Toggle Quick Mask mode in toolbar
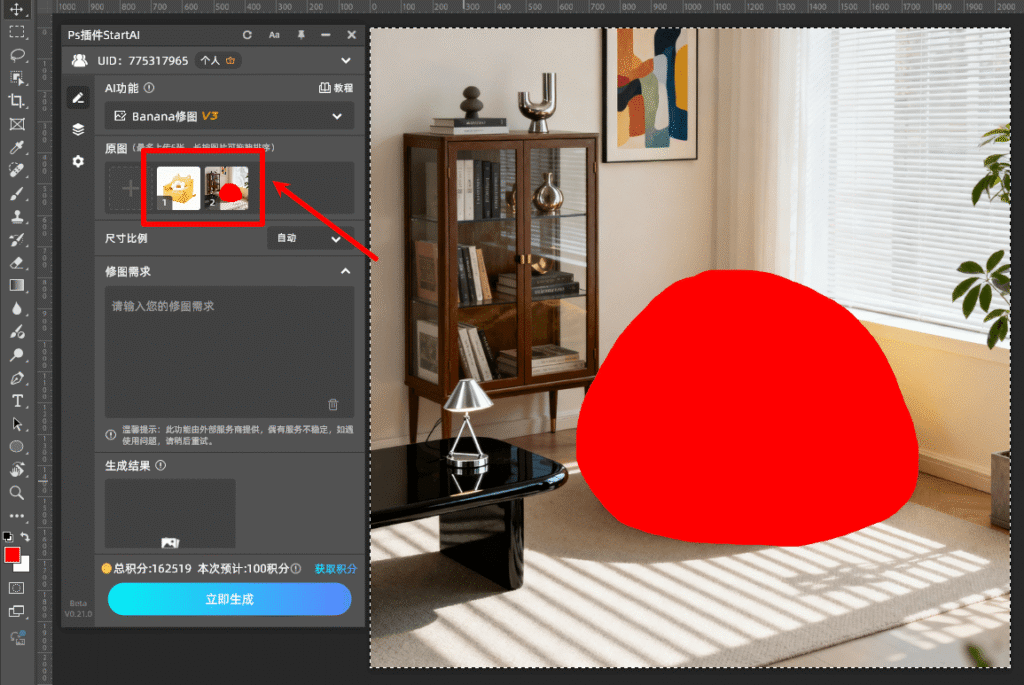The height and width of the screenshot is (685, 1024). (x=17, y=587)
